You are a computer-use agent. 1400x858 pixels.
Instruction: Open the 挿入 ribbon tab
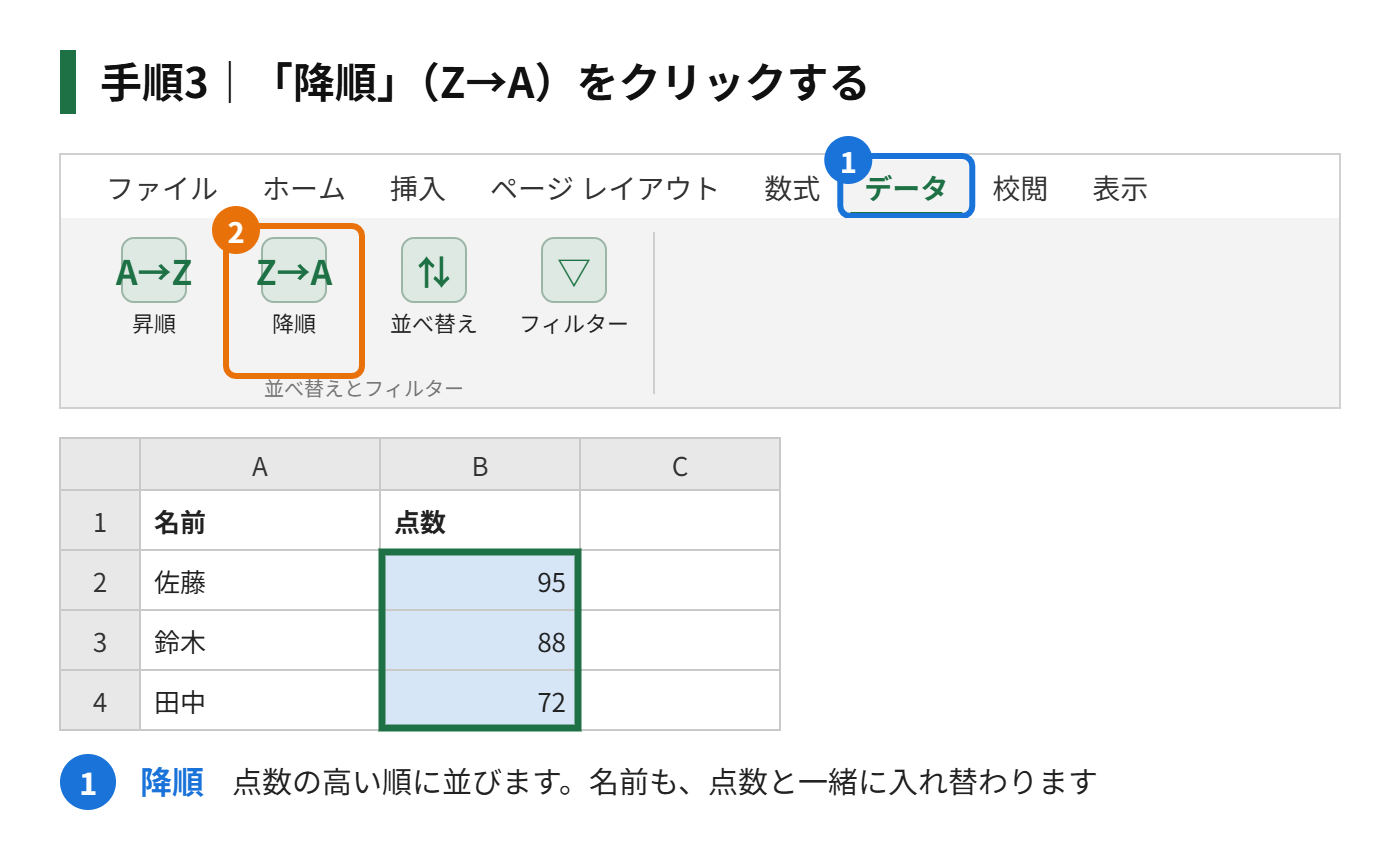[x=418, y=188]
